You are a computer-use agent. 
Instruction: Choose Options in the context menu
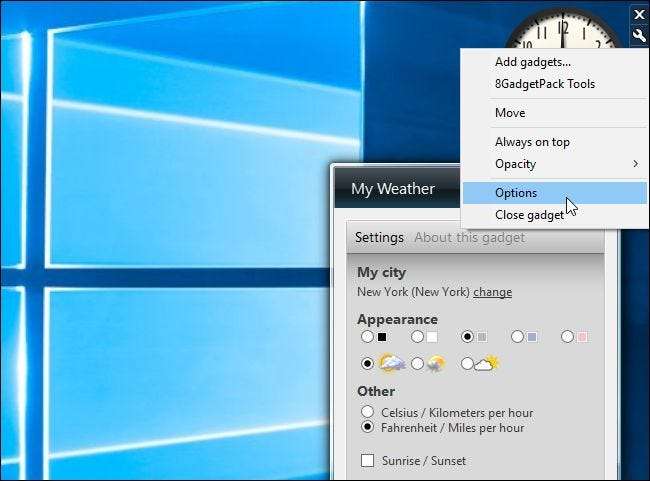(555, 193)
